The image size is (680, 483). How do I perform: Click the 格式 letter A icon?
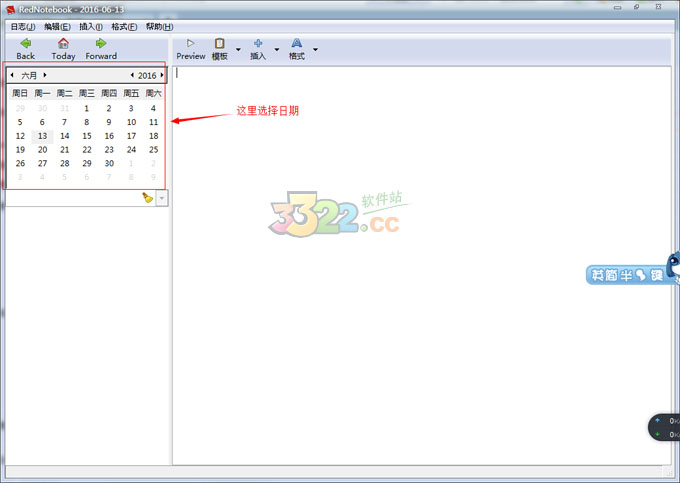point(297,43)
